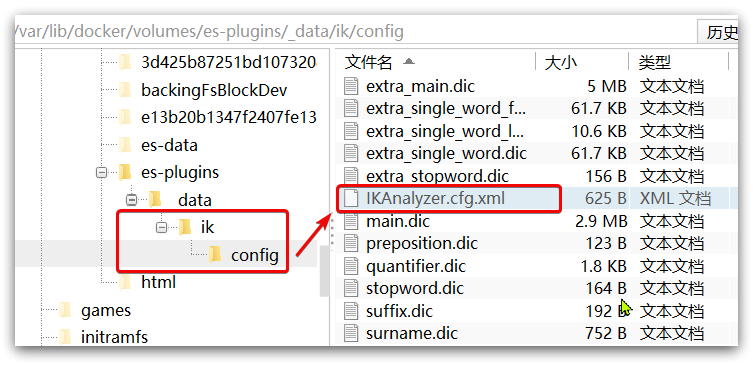753x365 pixels.
Task: Click the 3d425b87251bd107320 folder icon
Action: coord(125,62)
